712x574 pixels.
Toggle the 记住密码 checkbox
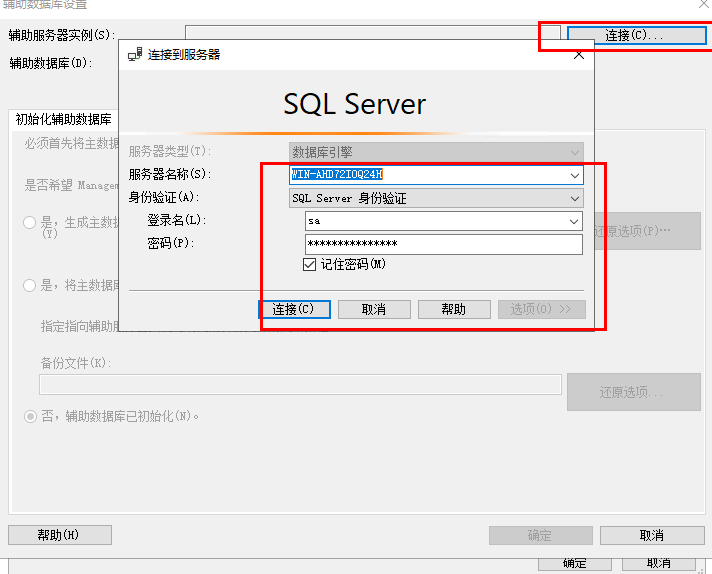(x=309, y=264)
